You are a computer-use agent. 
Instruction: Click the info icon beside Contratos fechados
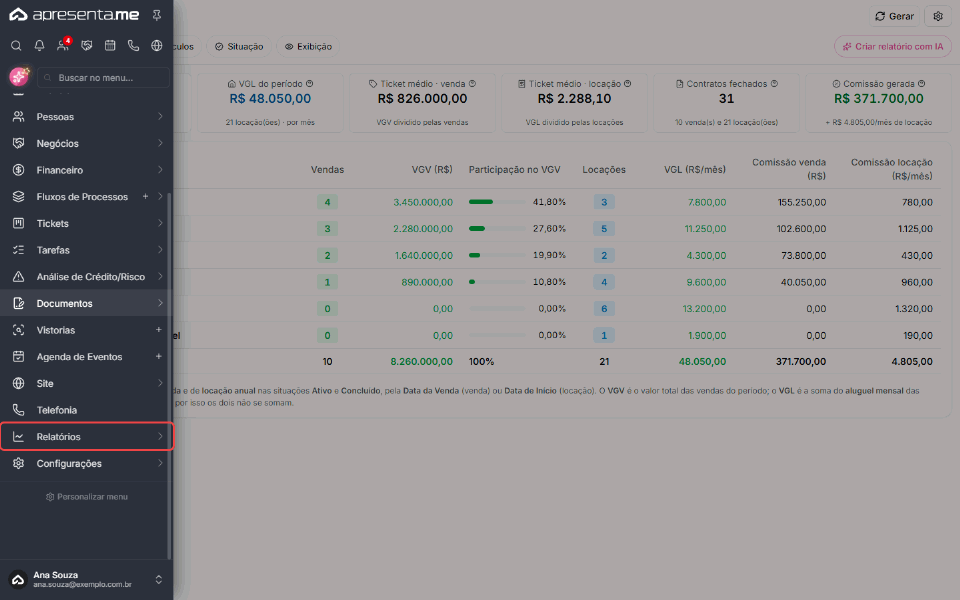[774, 84]
